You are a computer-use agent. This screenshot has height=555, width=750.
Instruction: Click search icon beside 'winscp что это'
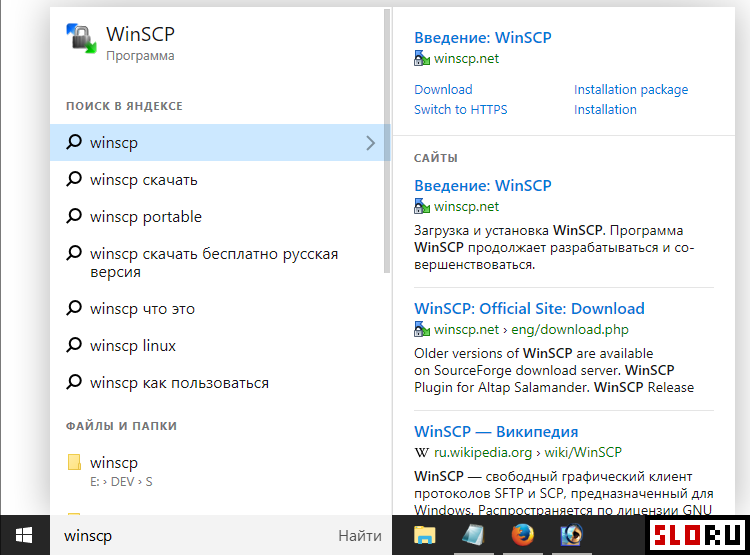[x=74, y=308]
